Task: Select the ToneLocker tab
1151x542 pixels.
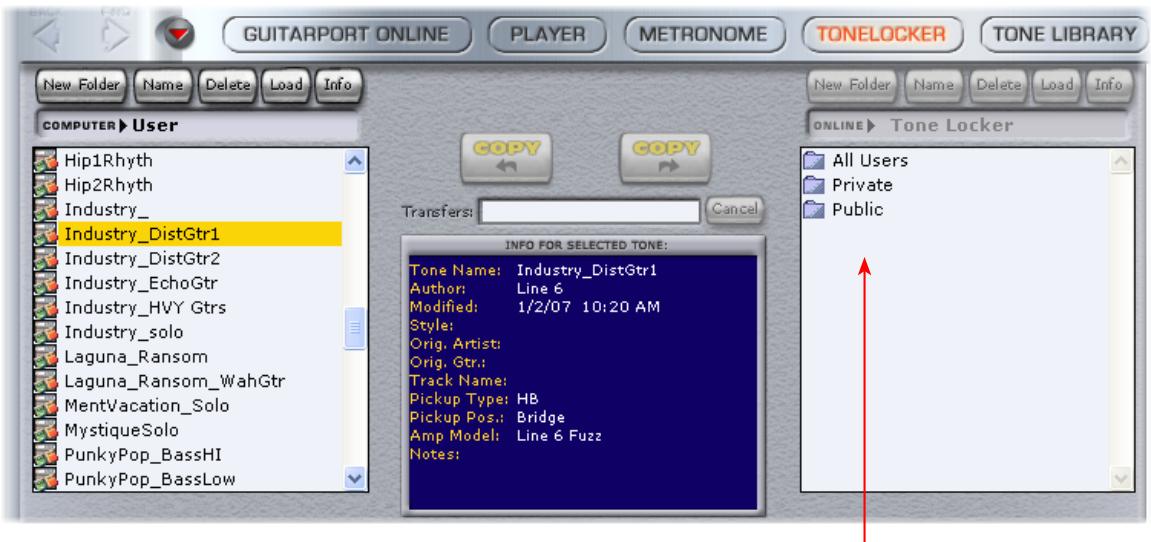Action: point(881,35)
